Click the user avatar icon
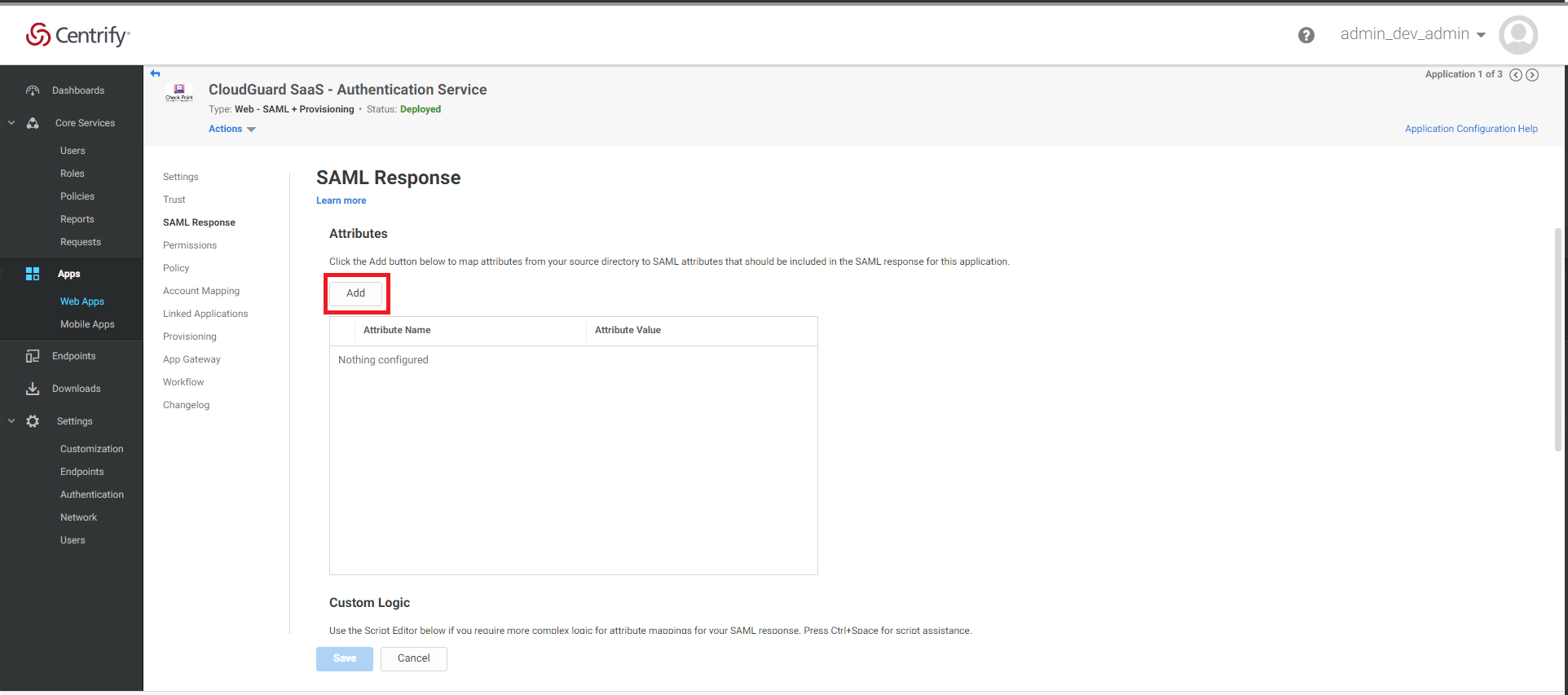Image resolution: width=1568 pixels, height=695 pixels. click(x=1518, y=35)
